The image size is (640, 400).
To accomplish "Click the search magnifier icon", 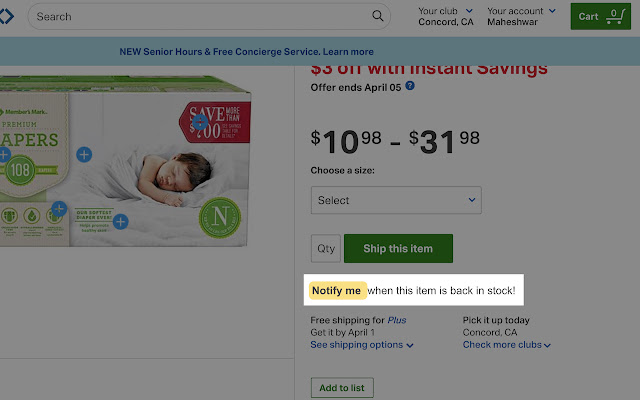I will [378, 16].
